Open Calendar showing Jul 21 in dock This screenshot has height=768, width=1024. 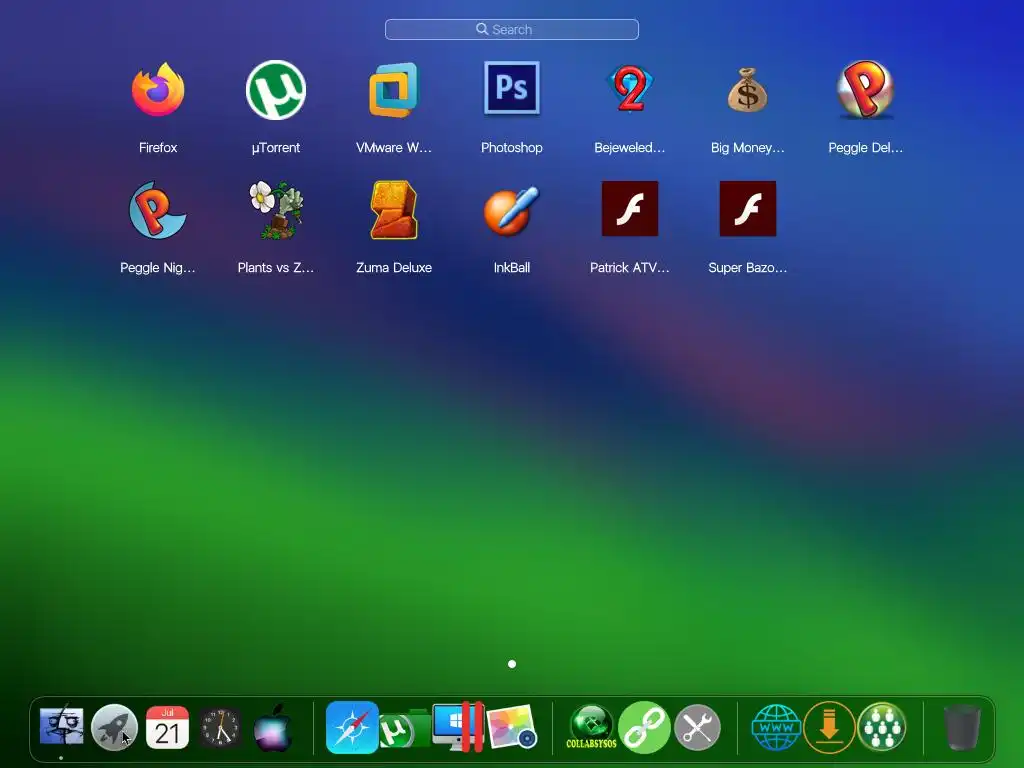(x=167, y=727)
